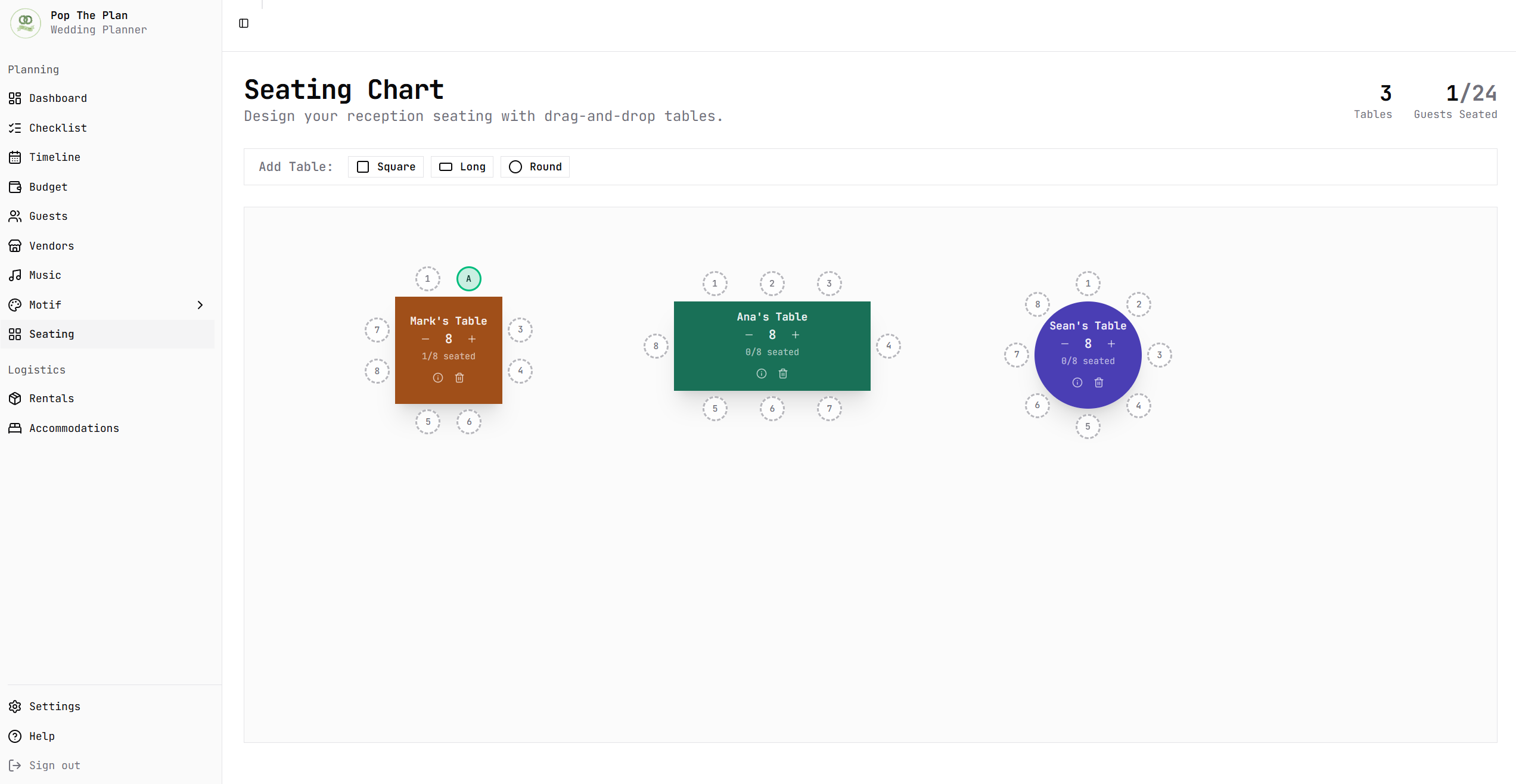Increase seat count on Sean's Table
The height and width of the screenshot is (784, 1516).
click(x=1111, y=344)
